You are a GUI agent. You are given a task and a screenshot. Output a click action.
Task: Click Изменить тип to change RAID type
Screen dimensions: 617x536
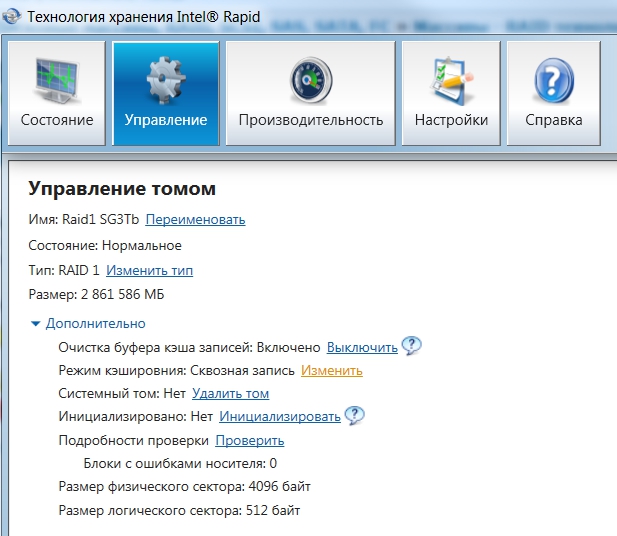tap(150, 271)
